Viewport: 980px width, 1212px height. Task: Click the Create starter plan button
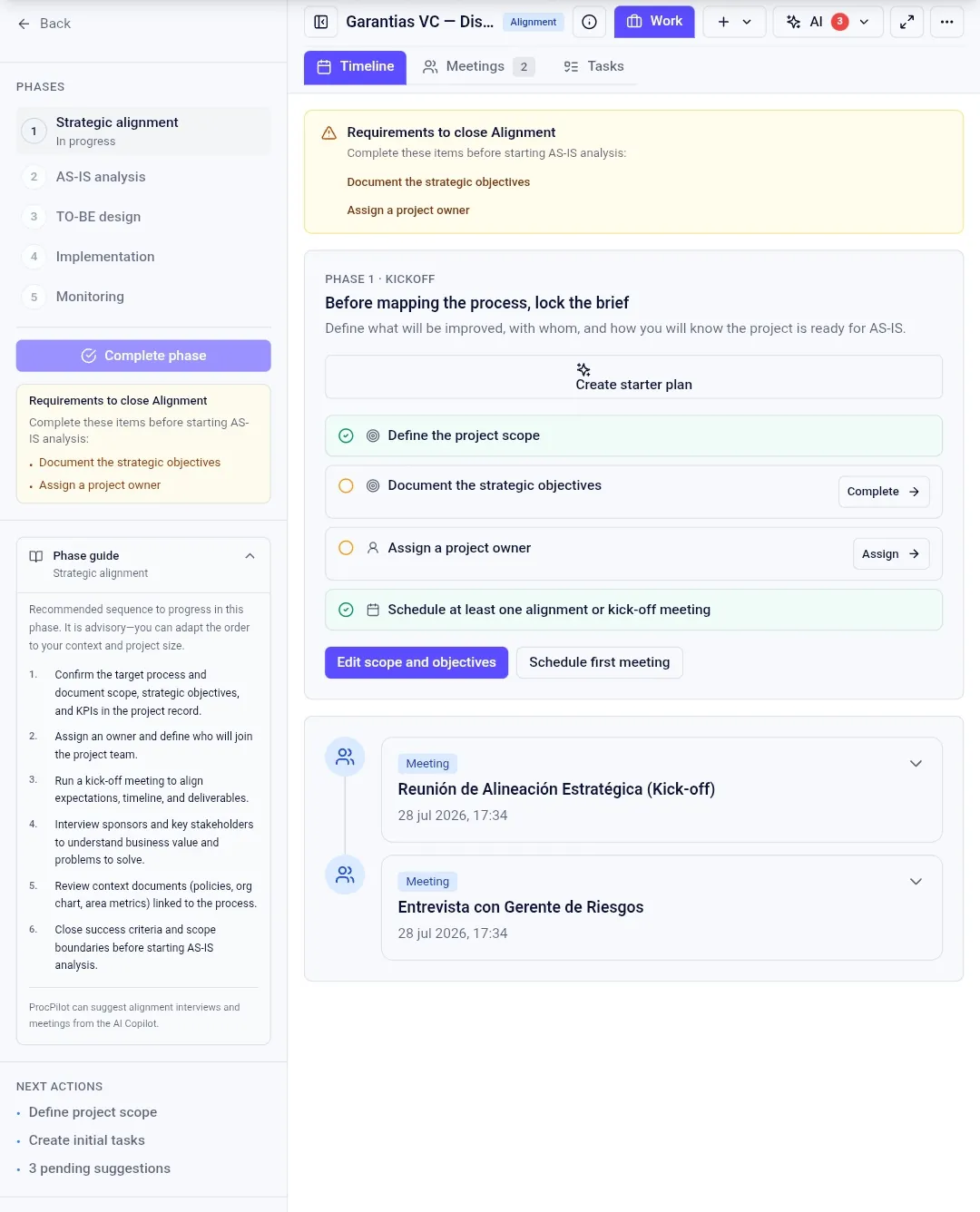pyautogui.click(x=633, y=376)
